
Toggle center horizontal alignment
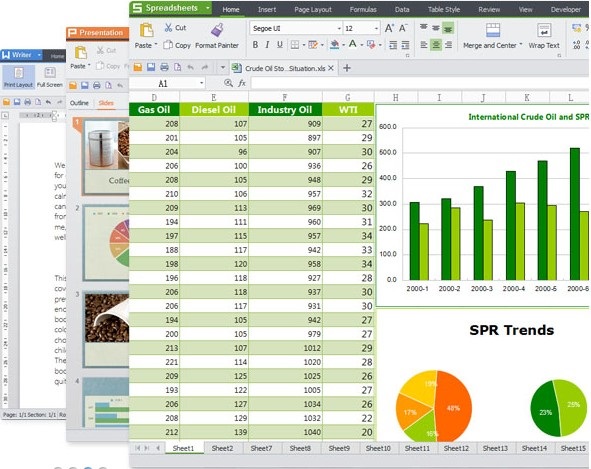436,45
